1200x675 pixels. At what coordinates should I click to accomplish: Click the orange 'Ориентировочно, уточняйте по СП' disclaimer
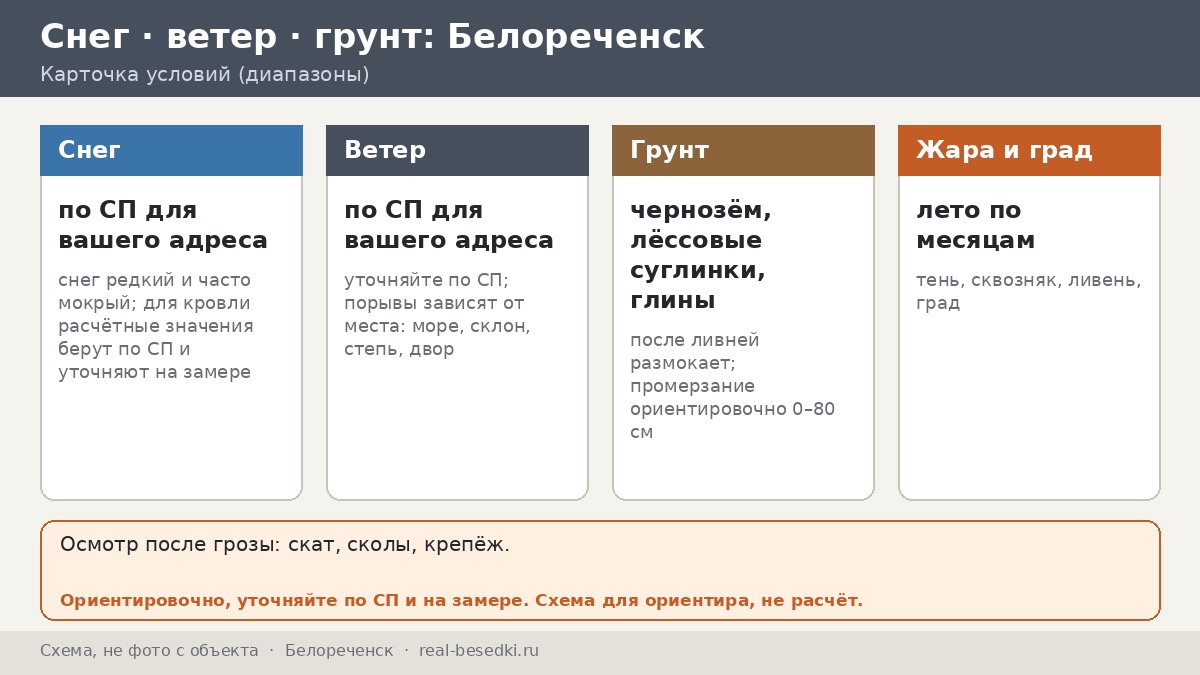pyautogui.click(x=461, y=601)
